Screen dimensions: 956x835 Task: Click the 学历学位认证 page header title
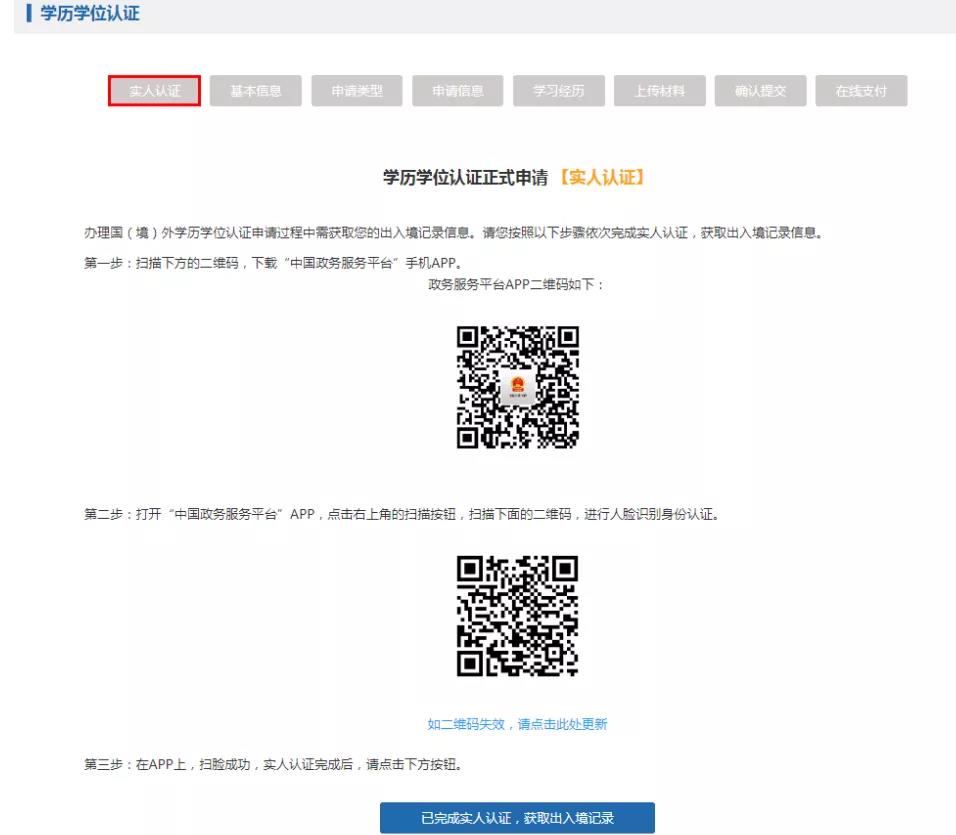(x=90, y=13)
